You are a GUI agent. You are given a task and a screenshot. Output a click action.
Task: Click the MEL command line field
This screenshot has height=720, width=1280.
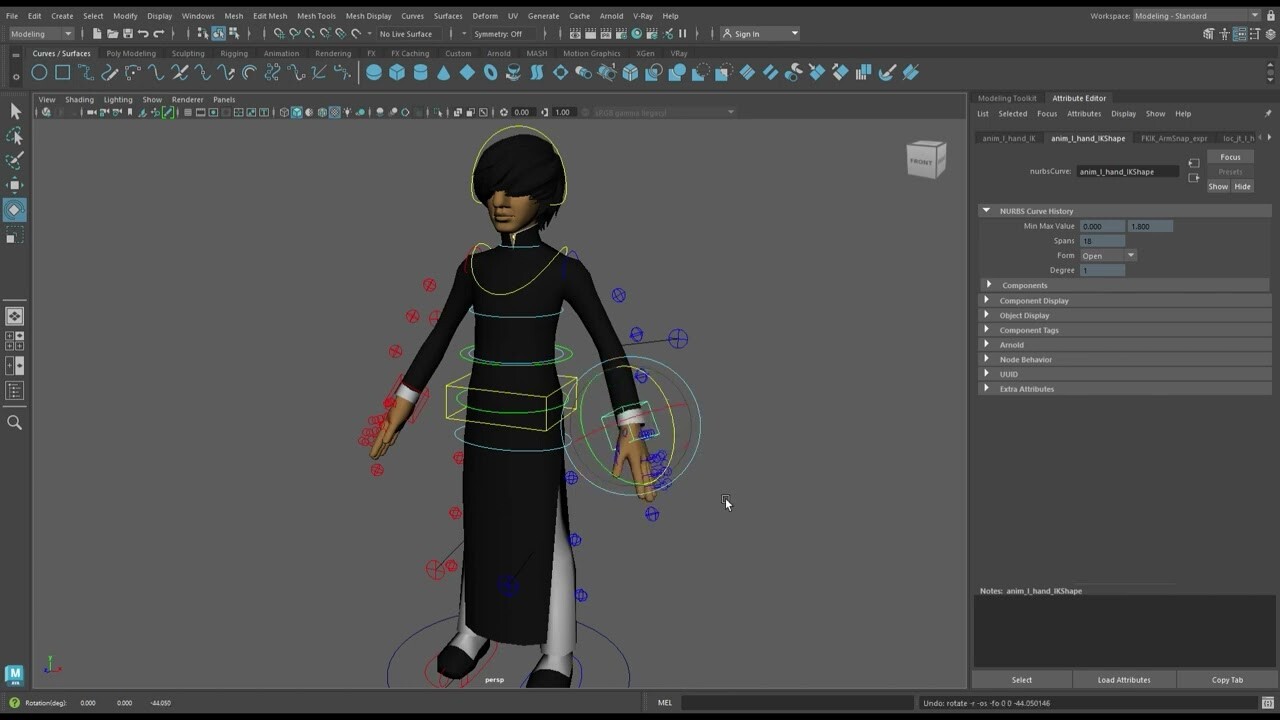(800, 702)
